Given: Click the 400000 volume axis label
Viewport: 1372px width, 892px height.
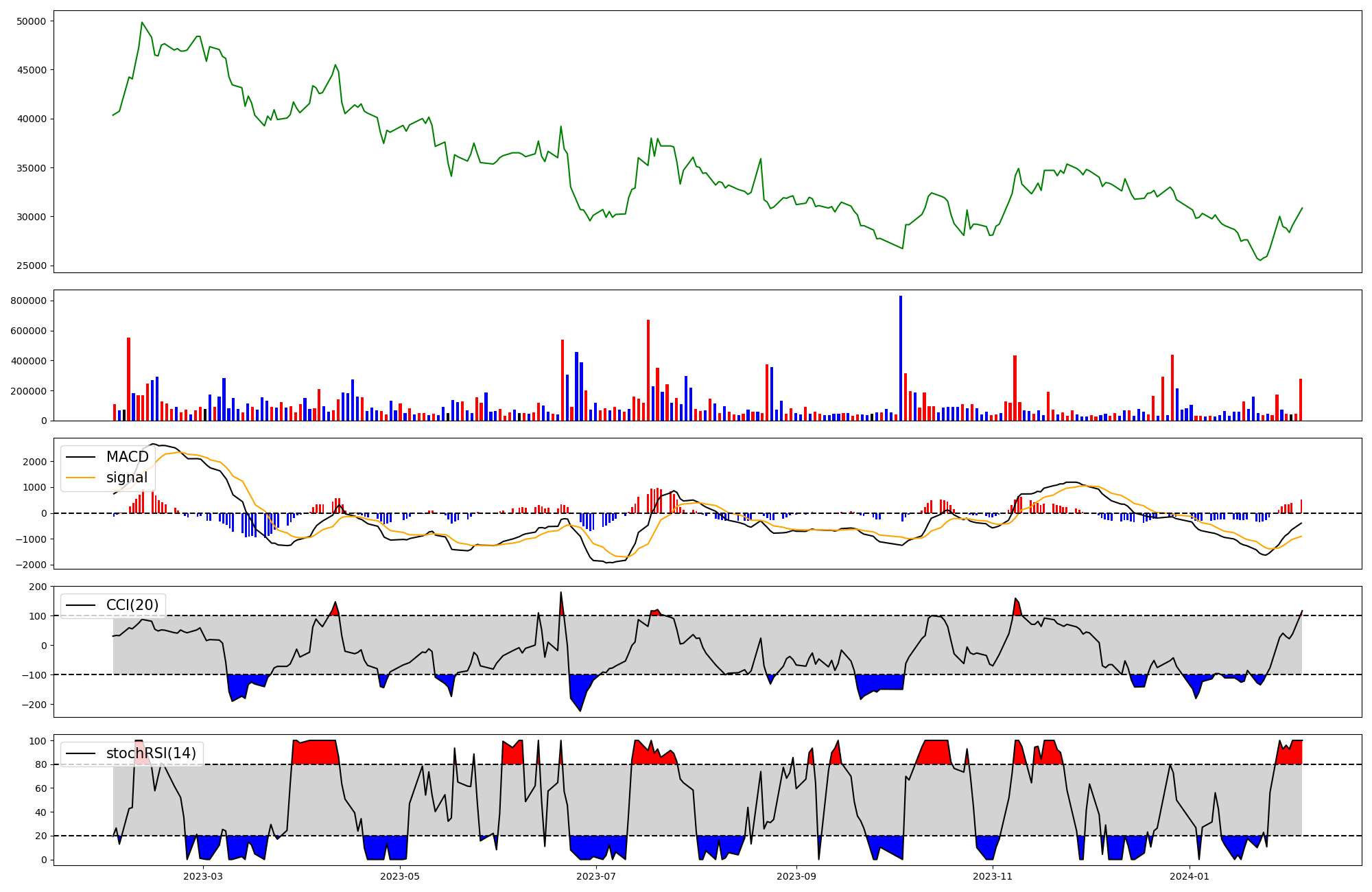Looking at the screenshot, I should point(28,361).
